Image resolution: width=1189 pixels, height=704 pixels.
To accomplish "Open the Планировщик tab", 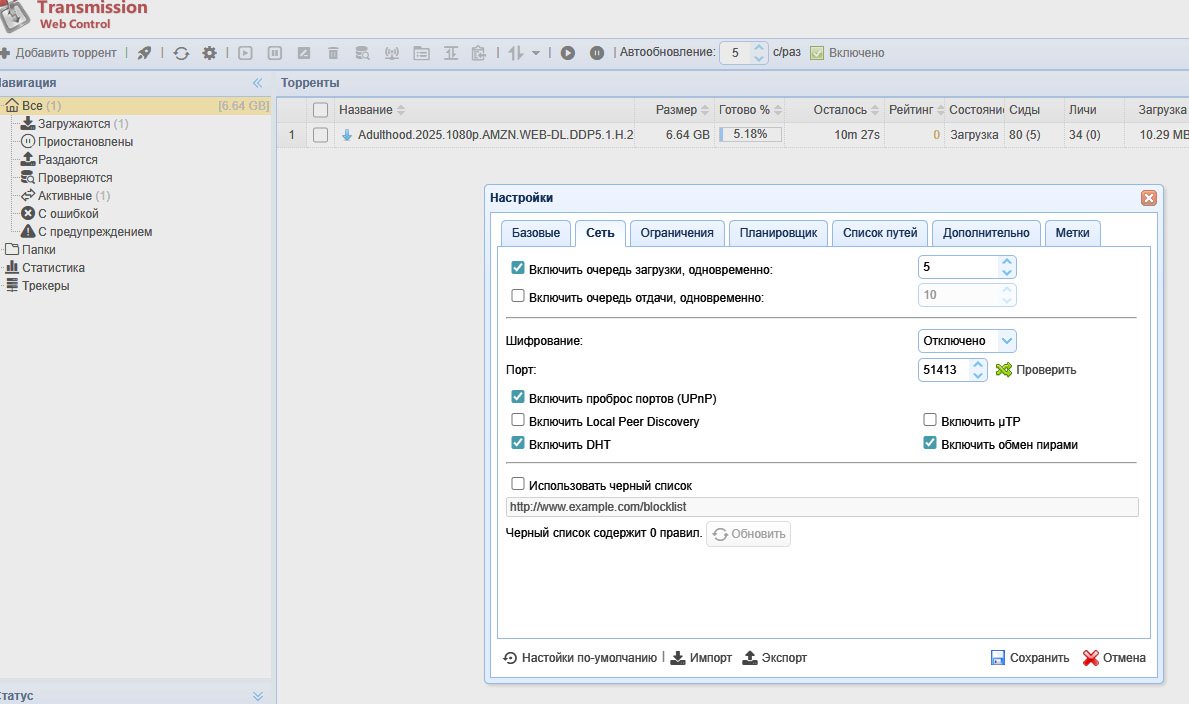I will tap(778, 233).
